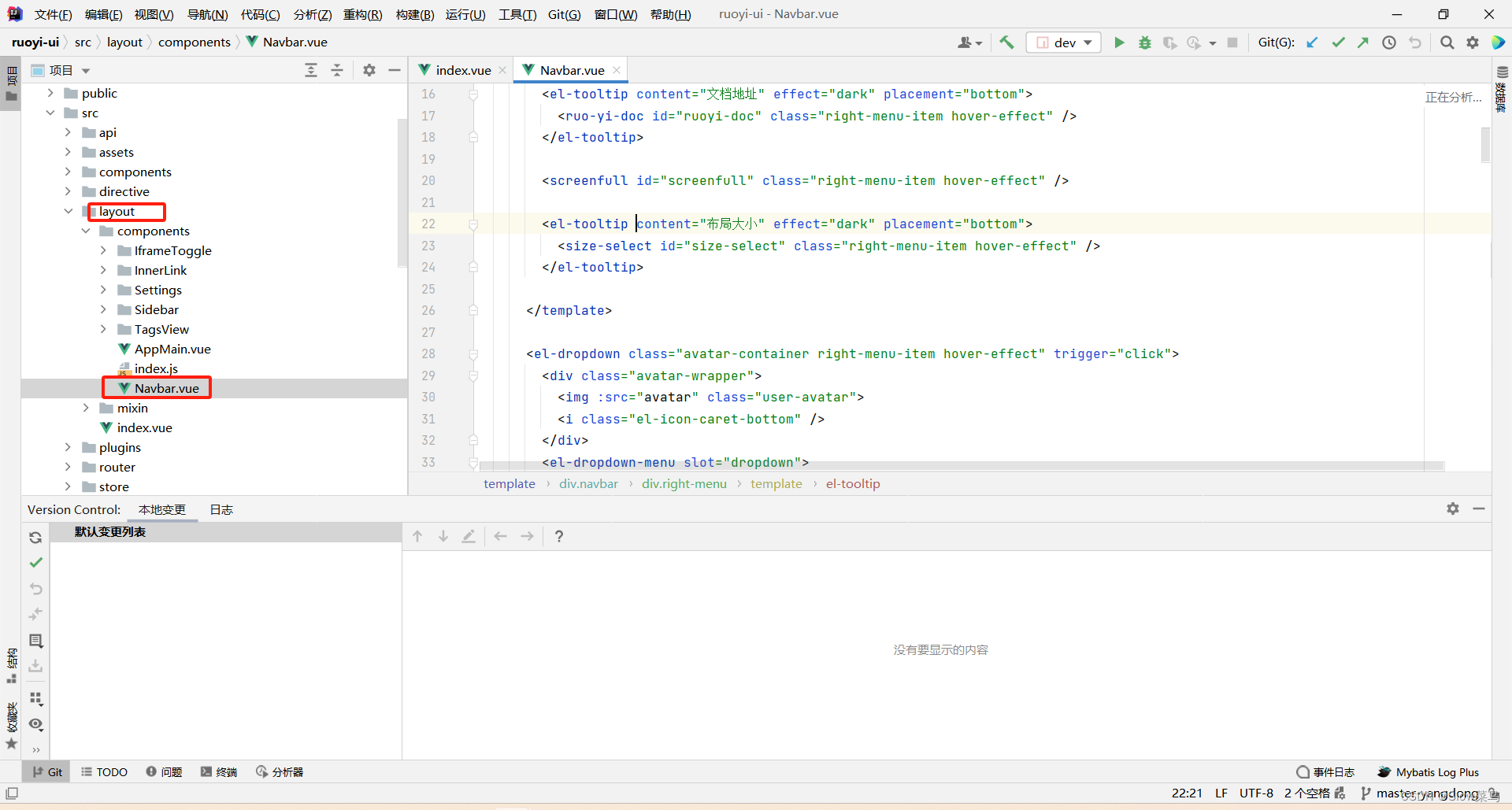This screenshot has height=810, width=1512.
Task: Open IDE settings with the gear icon
Action: (x=1472, y=42)
